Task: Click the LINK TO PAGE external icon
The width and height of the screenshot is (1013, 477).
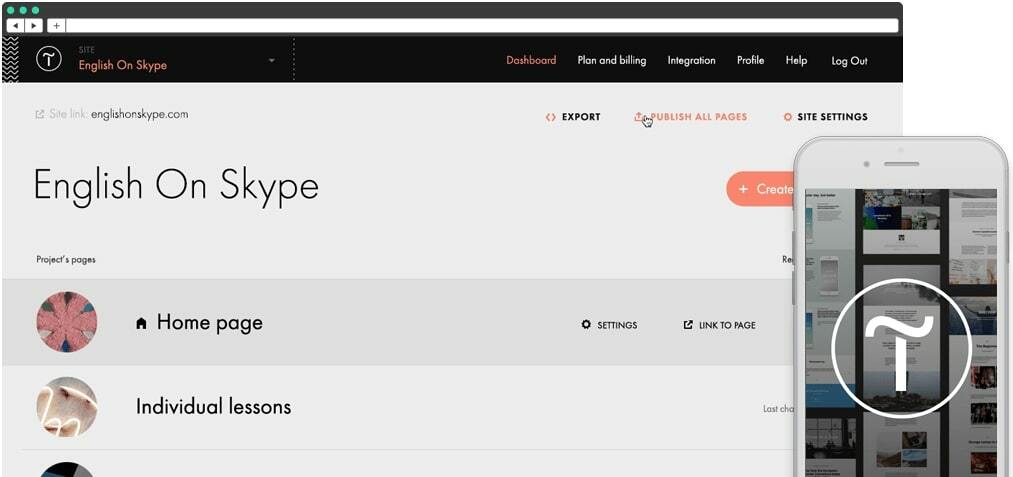Action: (688, 324)
